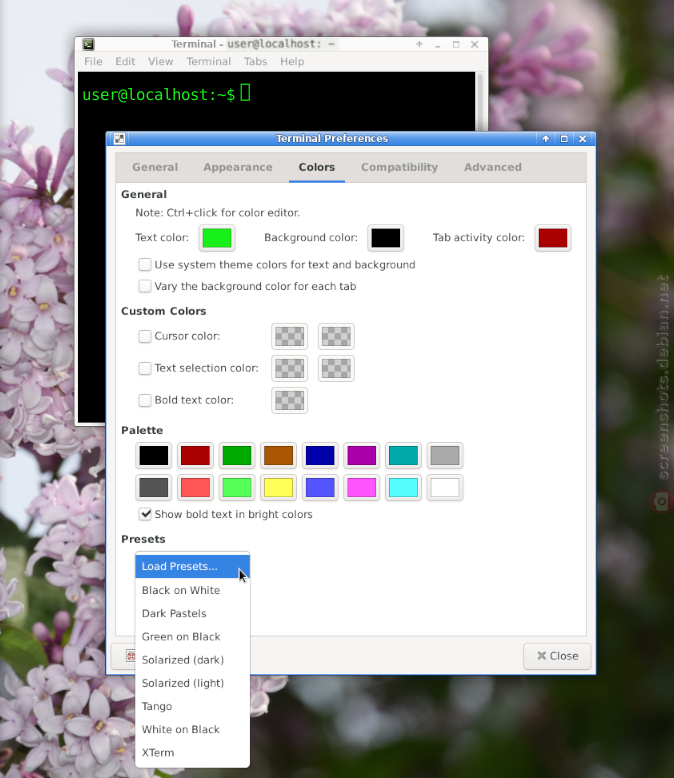Edit the brown-orange palette swatch

click(x=278, y=455)
